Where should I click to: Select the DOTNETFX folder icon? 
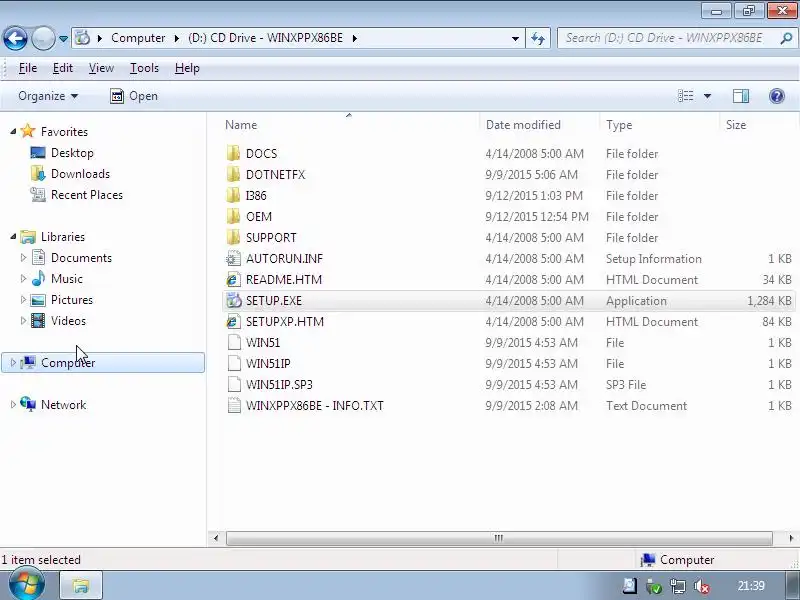234,174
